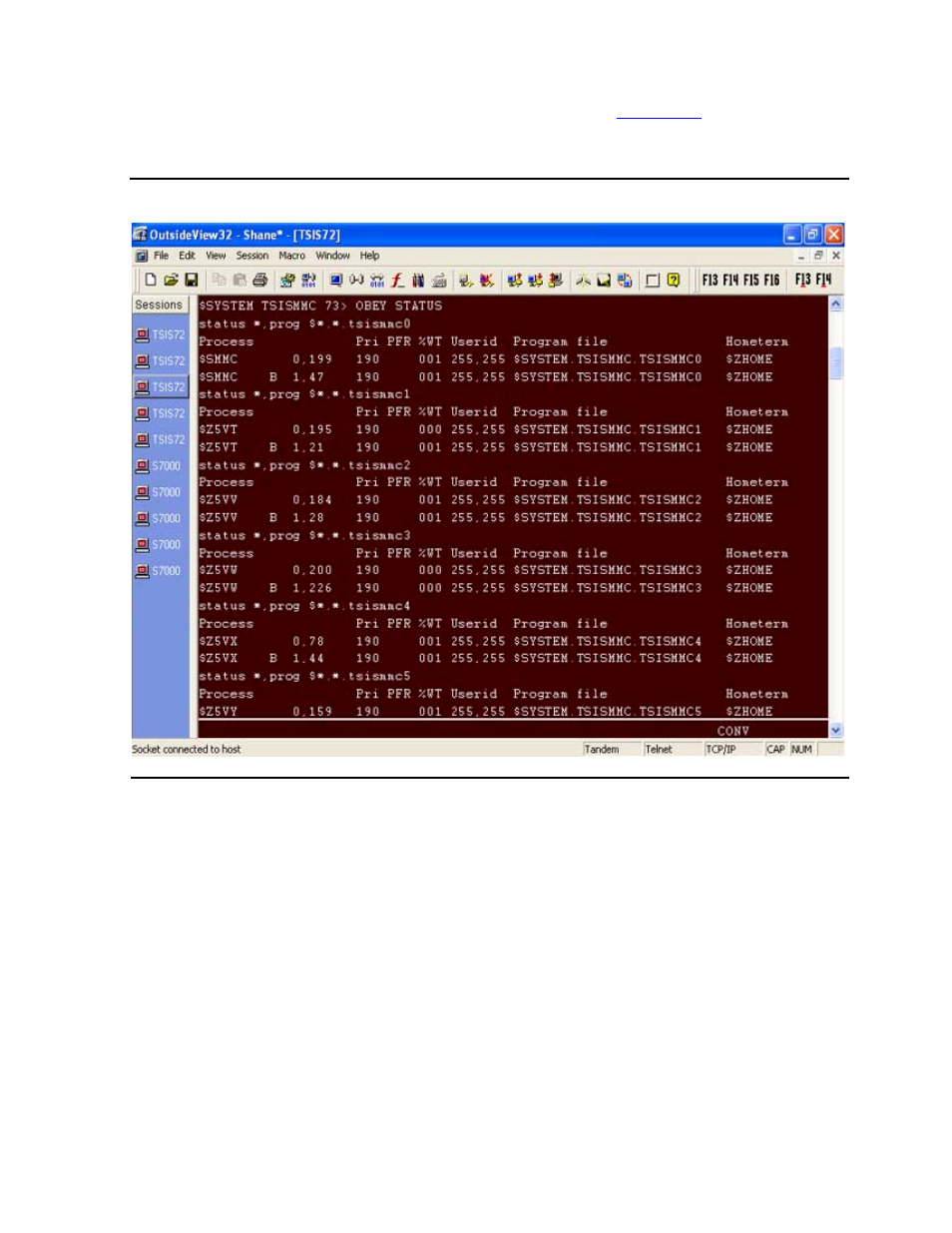Click the NUM indicator in status bar
The height and width of the screenshot is (1233, 952).
802,750
